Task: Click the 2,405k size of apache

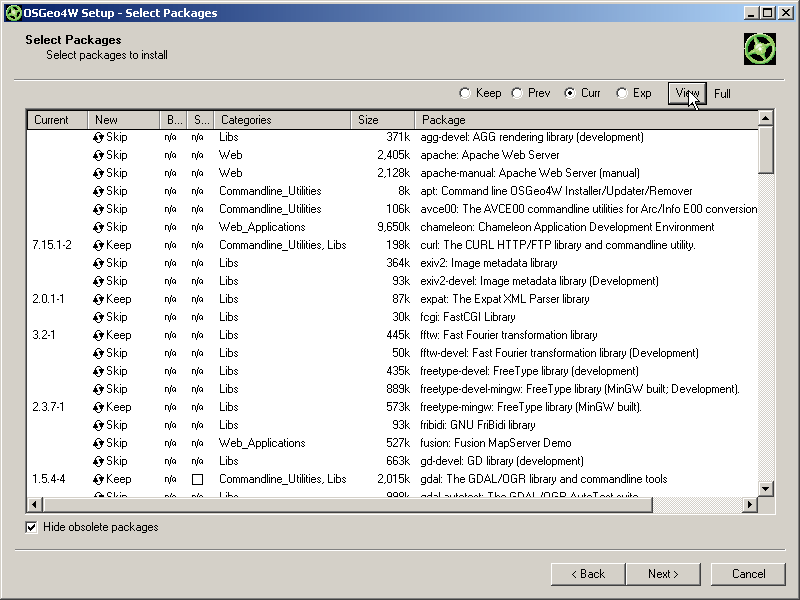Action: [x=393, y=155]
